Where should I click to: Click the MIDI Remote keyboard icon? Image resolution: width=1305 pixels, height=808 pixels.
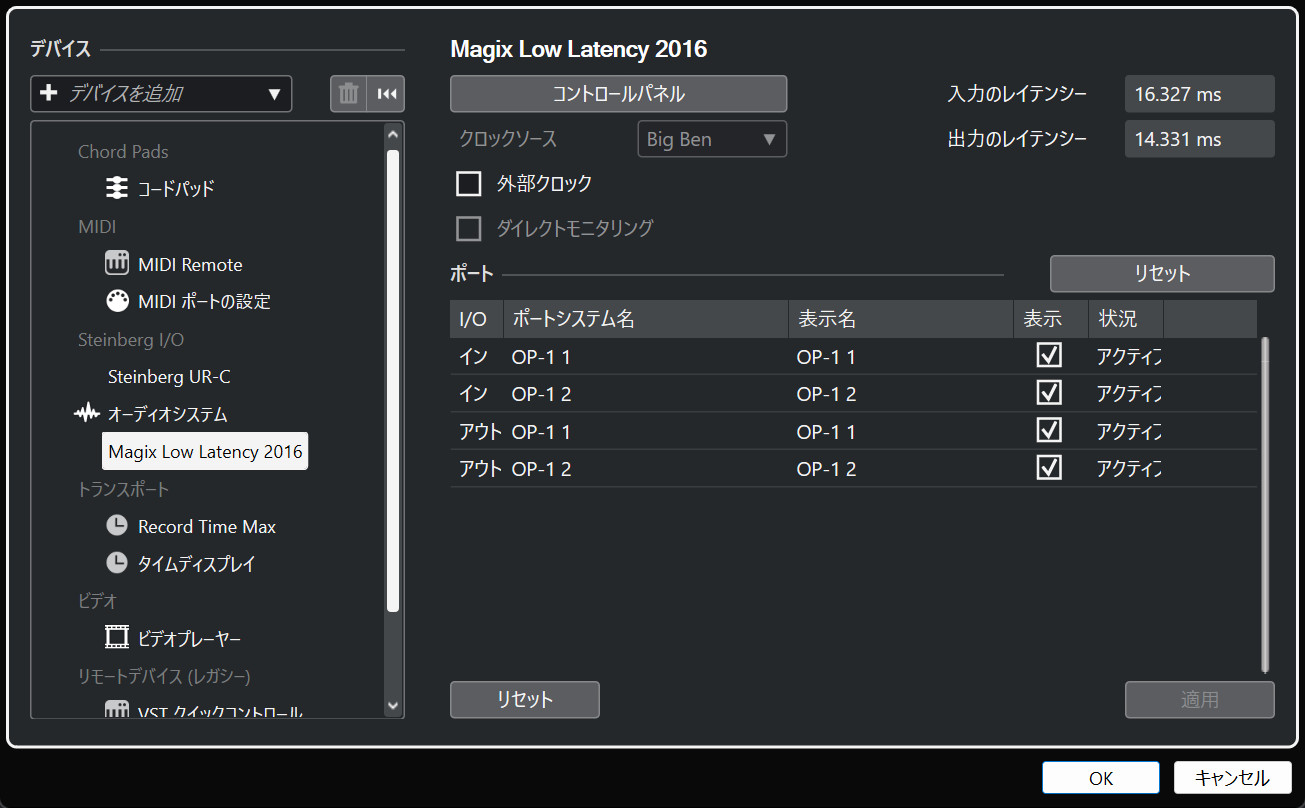click(117, 264)
